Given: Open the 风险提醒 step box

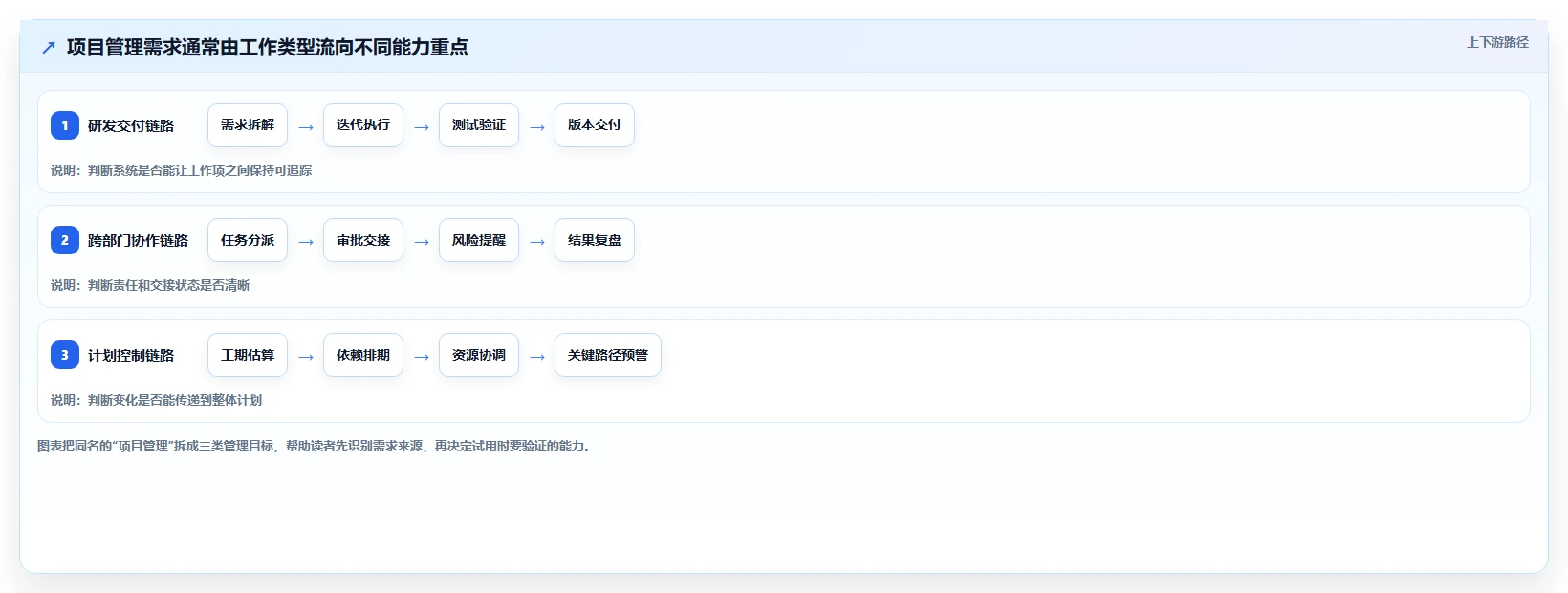Looking at the screenshot, I should (479, 240).
